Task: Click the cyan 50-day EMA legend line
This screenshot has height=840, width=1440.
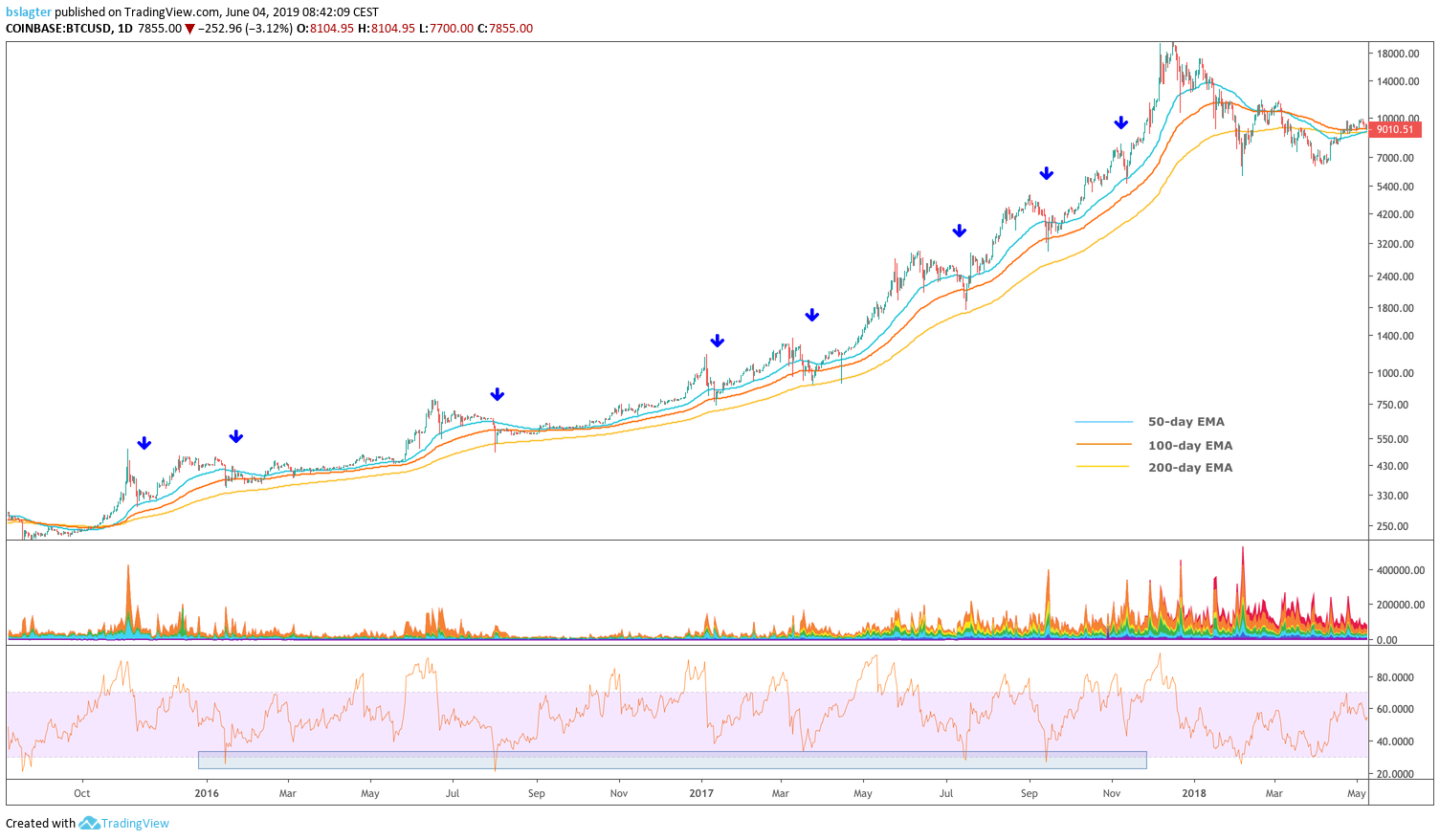Action: [1105, 422]
